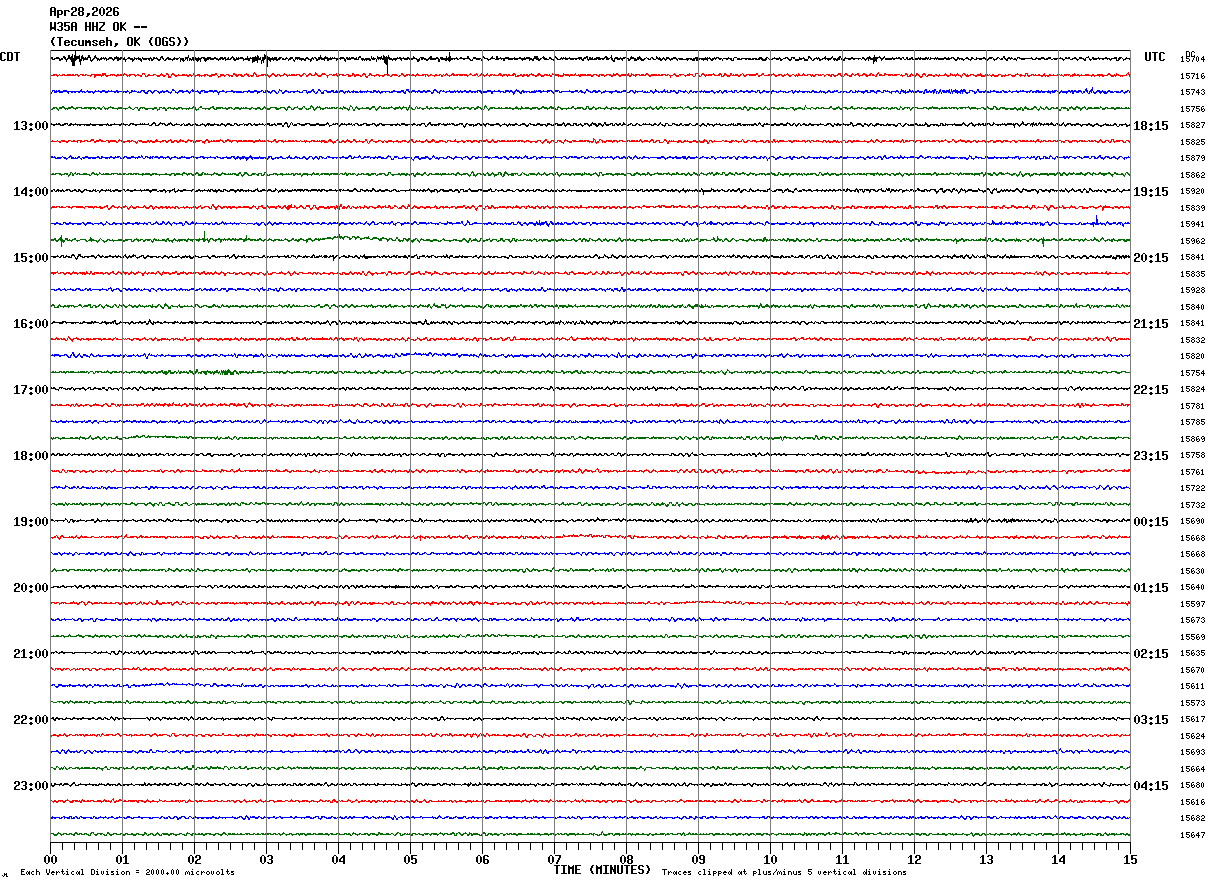1210x886 pixels.
Task: Select DC offset value 15743
Action: 1192,93
